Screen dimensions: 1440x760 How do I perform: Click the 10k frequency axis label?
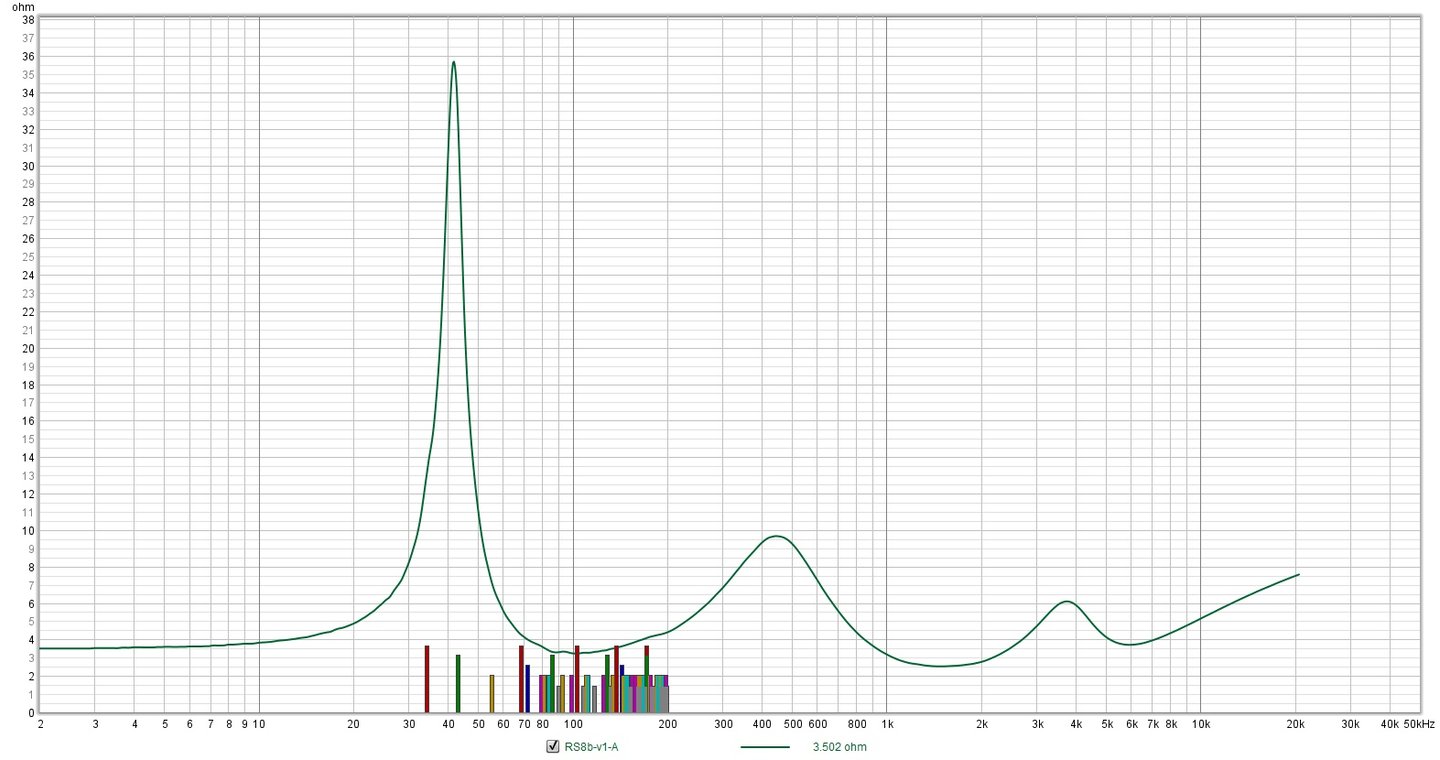point(1200,723)
